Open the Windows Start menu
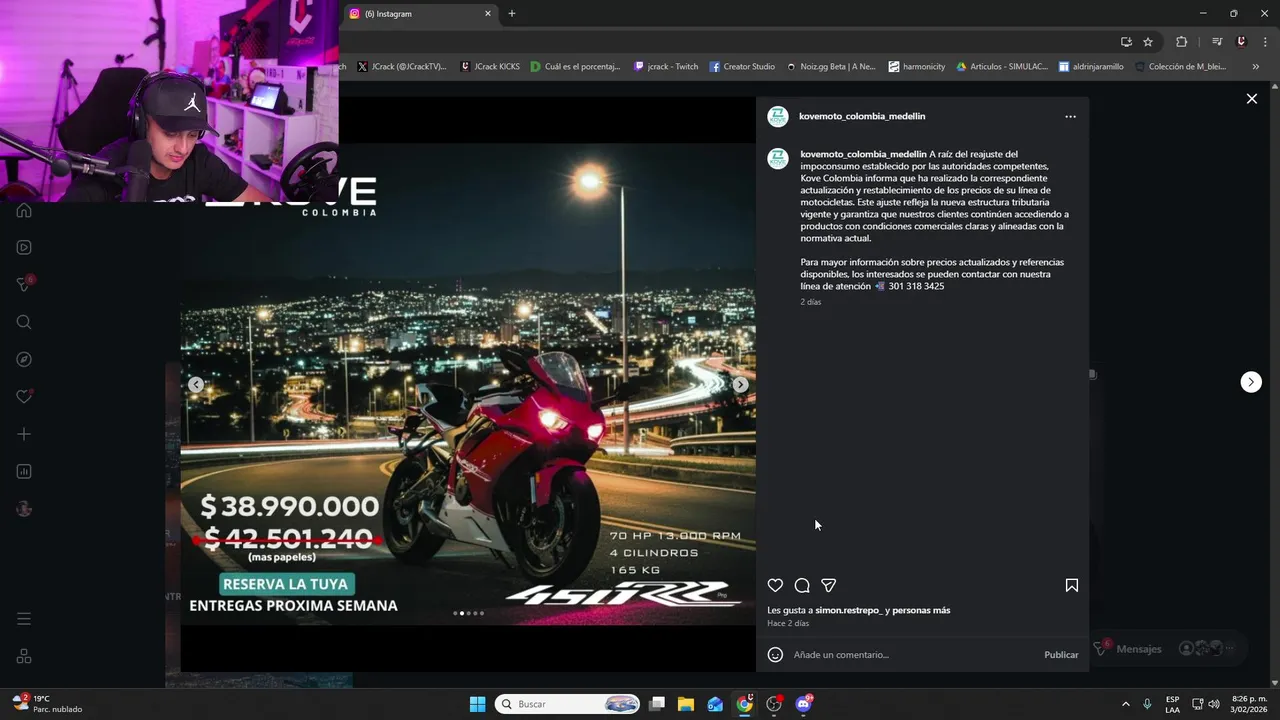 (x=478, y=704)
